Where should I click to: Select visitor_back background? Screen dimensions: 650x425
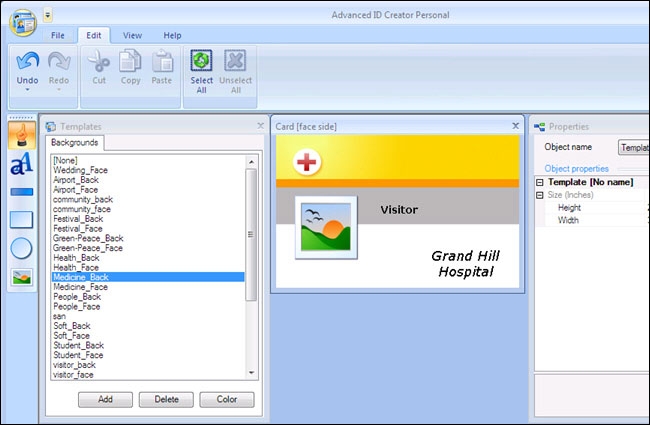coord(148,365)
